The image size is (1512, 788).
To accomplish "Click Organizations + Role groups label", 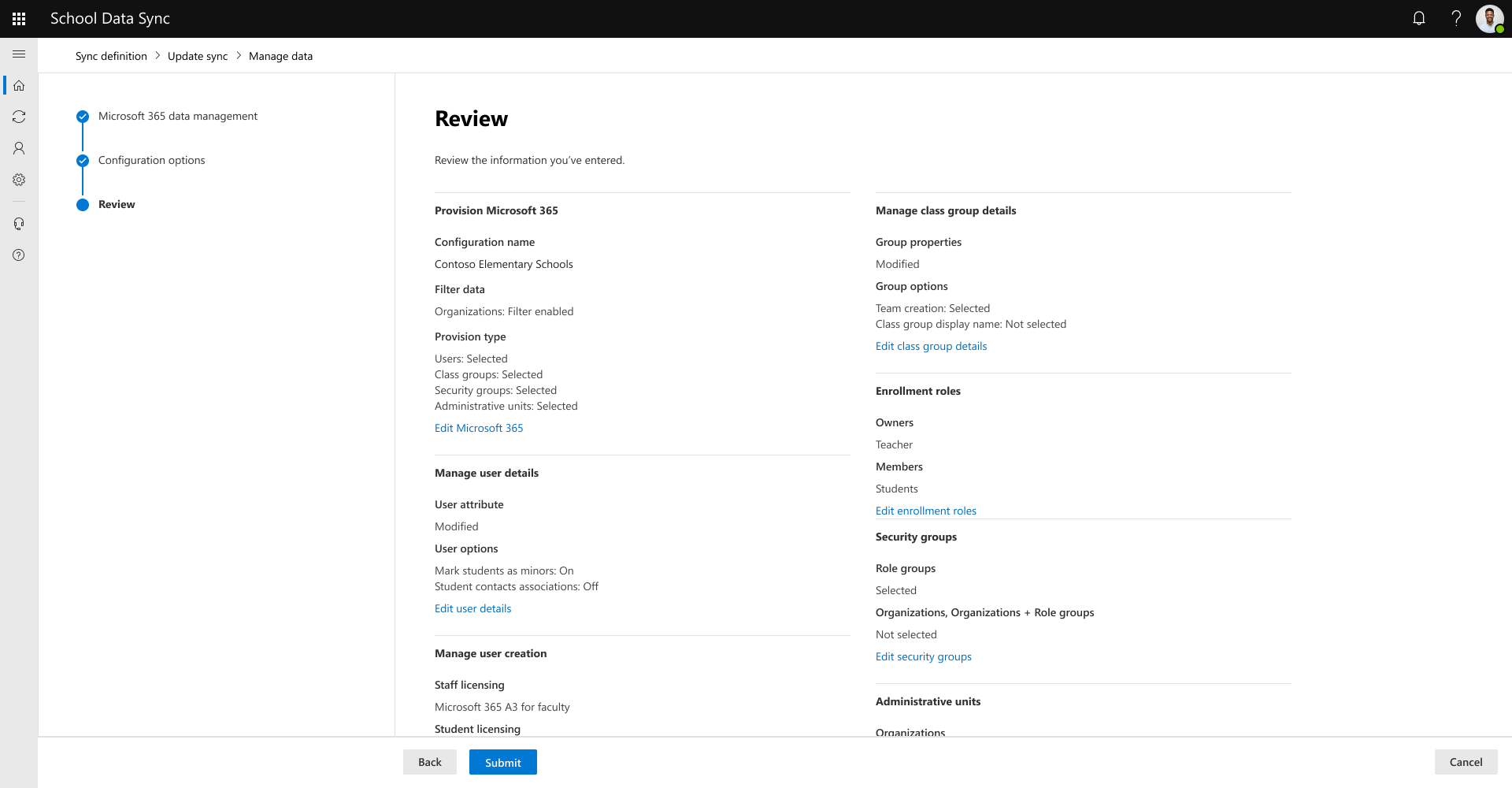I will 985,612.
